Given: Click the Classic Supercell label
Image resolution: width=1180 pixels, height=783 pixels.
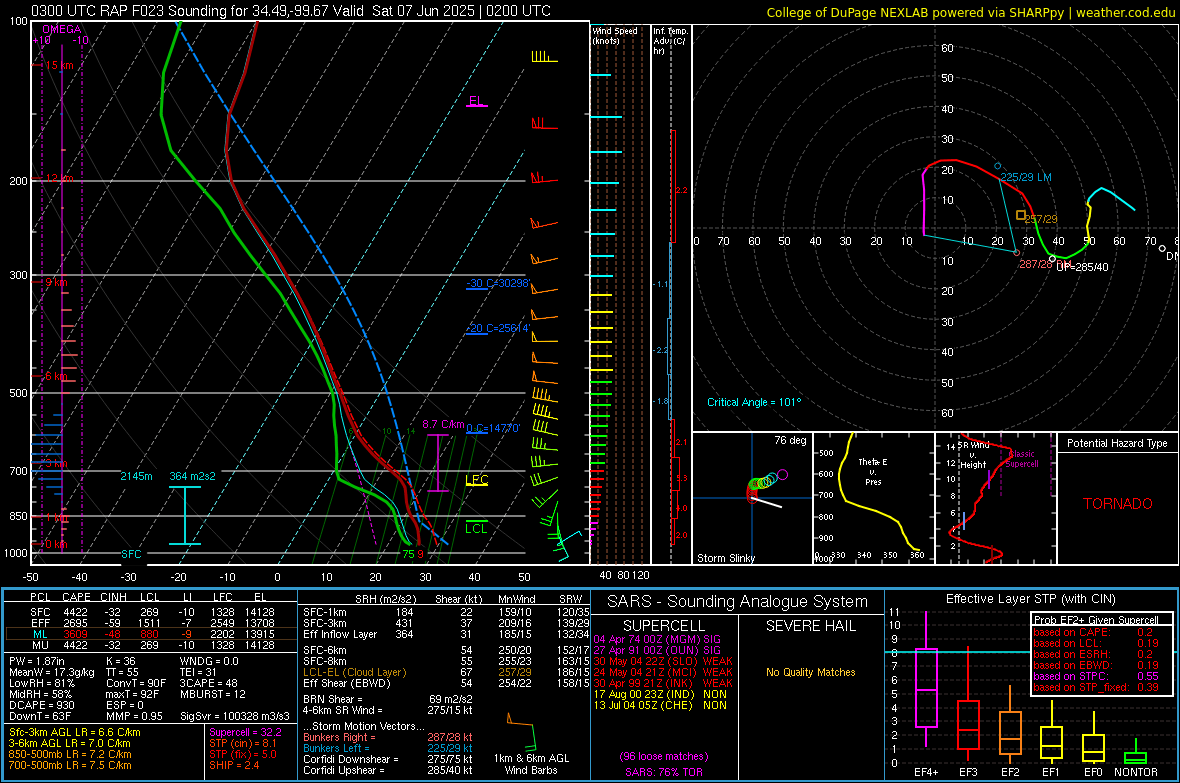Looking at the screenshot, I should pyautogui.click(x=1022, y=459).
